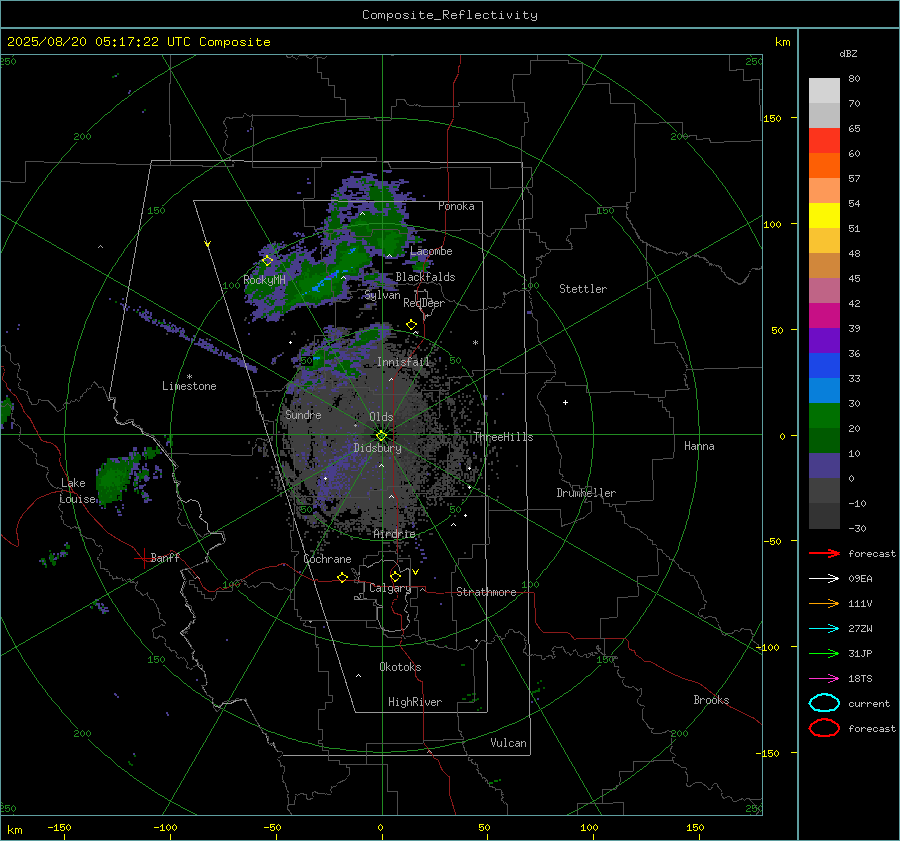Click the yellow diamond marker below Cochrane
The height and width of the screenshot is (841, 900).
pos(342,577)
